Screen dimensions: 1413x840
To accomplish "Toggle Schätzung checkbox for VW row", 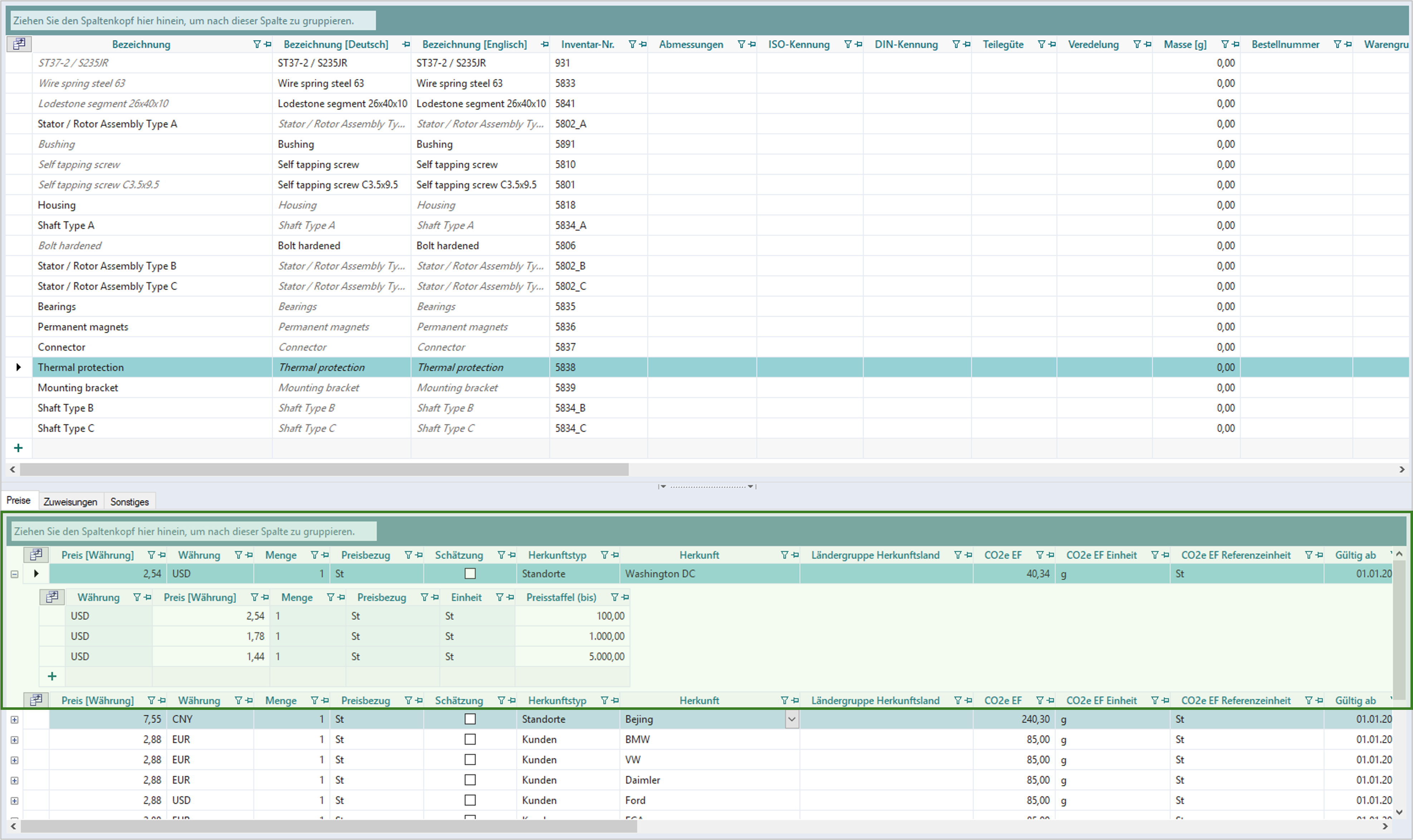I will click(470, 760).
